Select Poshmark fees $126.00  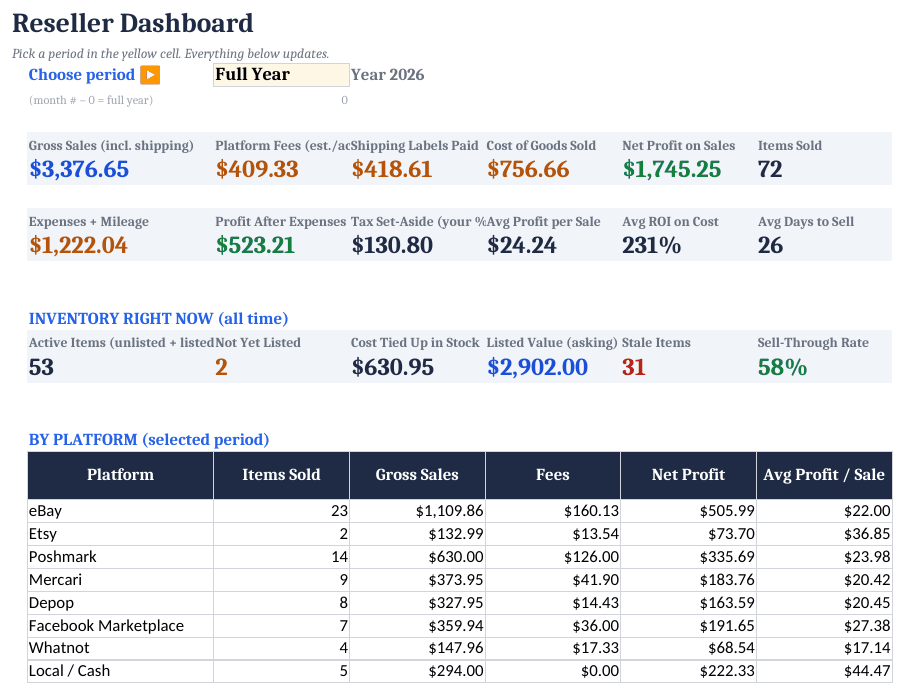(x=553, y=557)
